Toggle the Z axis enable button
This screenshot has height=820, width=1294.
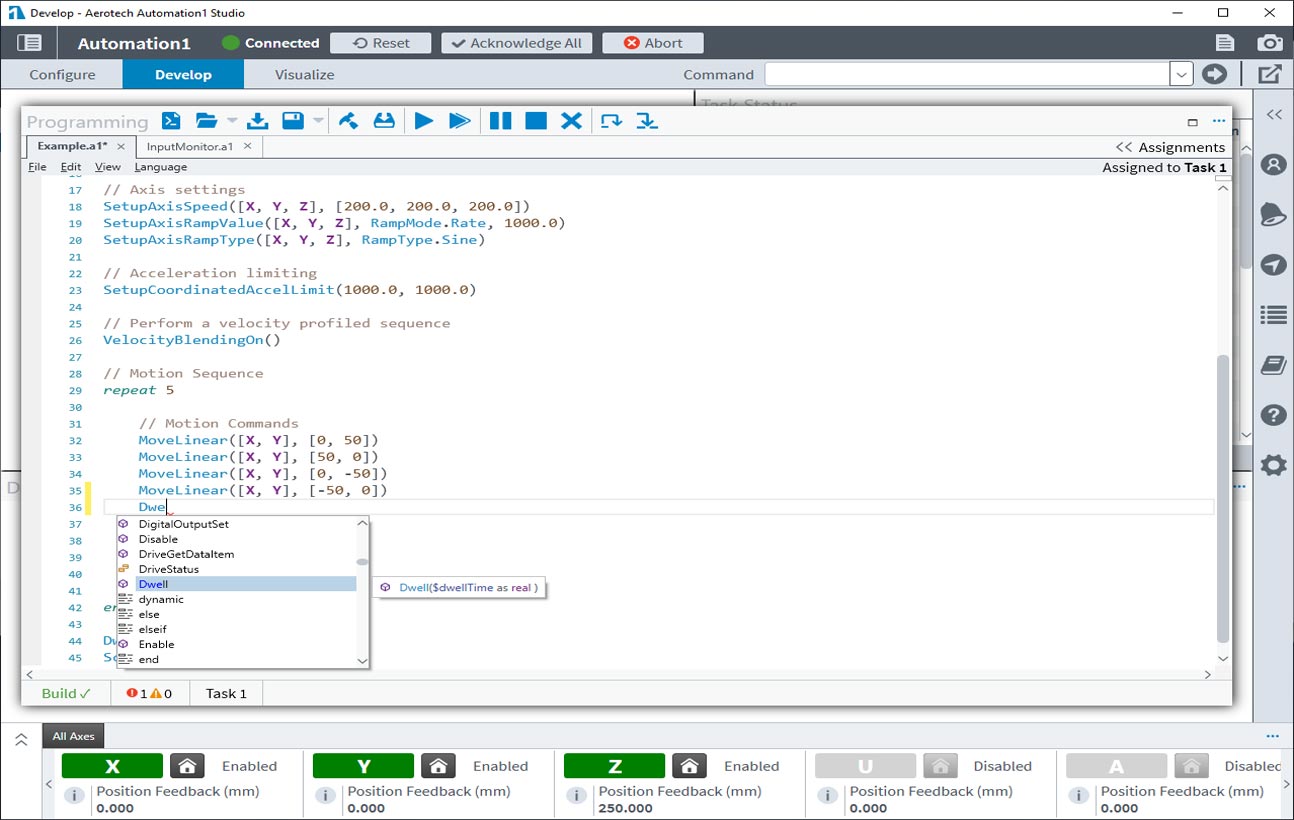614,766
